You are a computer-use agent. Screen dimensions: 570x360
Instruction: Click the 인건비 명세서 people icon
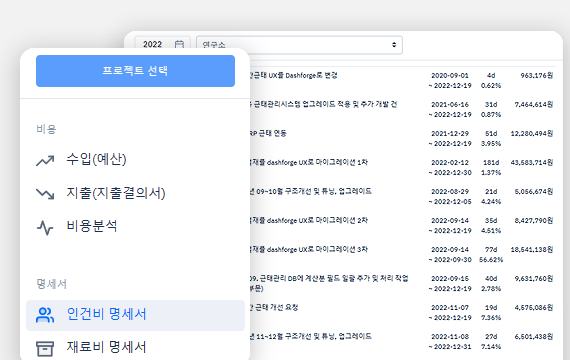tap(45, 315)
